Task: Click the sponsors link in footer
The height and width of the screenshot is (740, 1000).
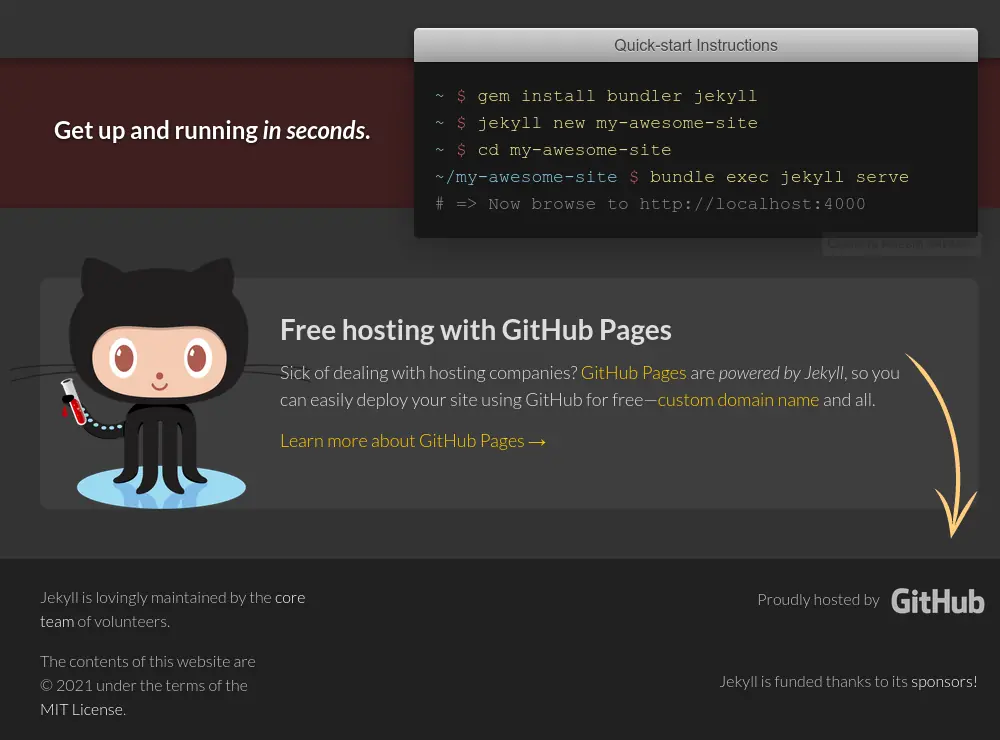Action: (x=943, y=681)
